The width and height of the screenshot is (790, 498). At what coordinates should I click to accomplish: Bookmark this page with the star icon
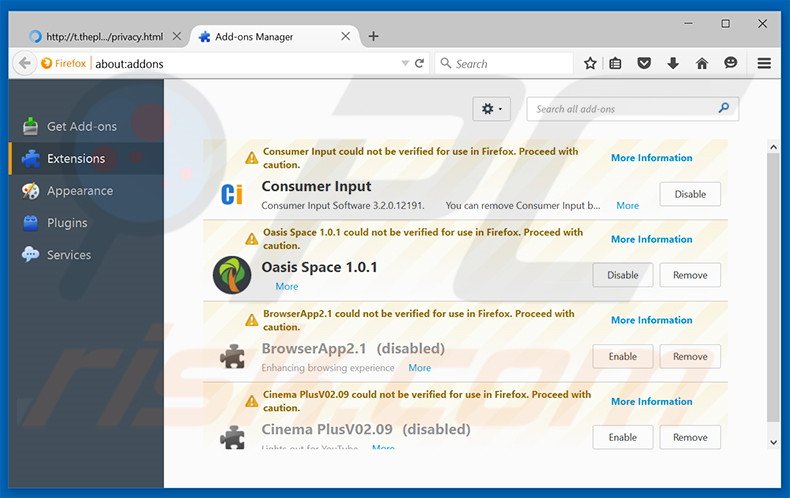click(x=590, y=64)
